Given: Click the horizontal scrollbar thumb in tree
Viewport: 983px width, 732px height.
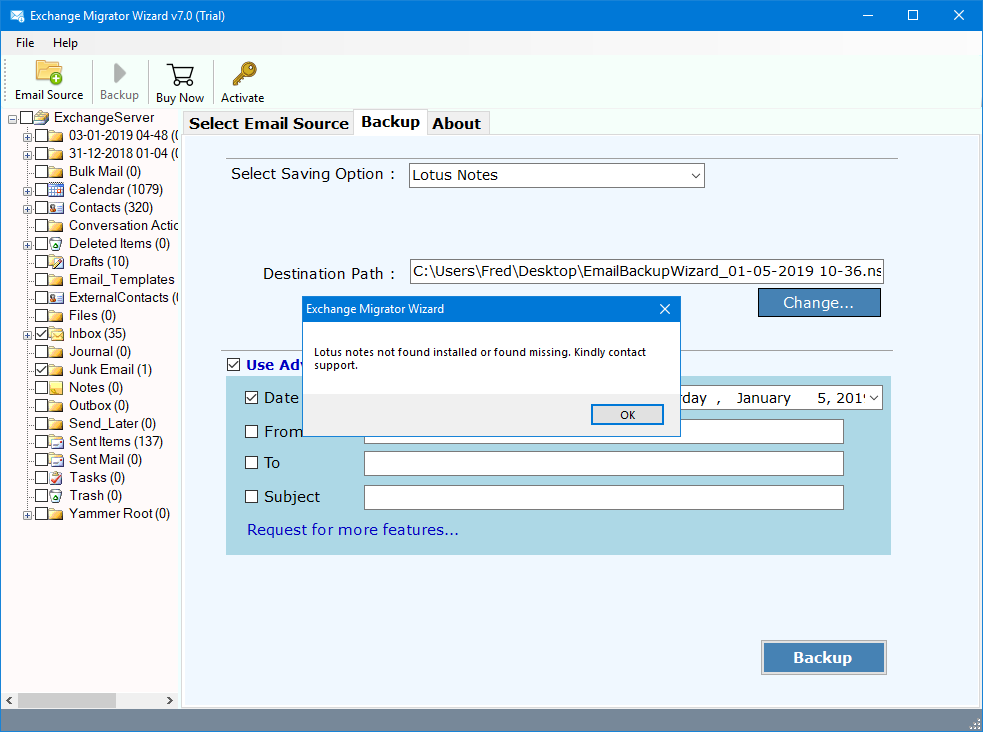Looking at the screenshot, I should click(66, 700).
